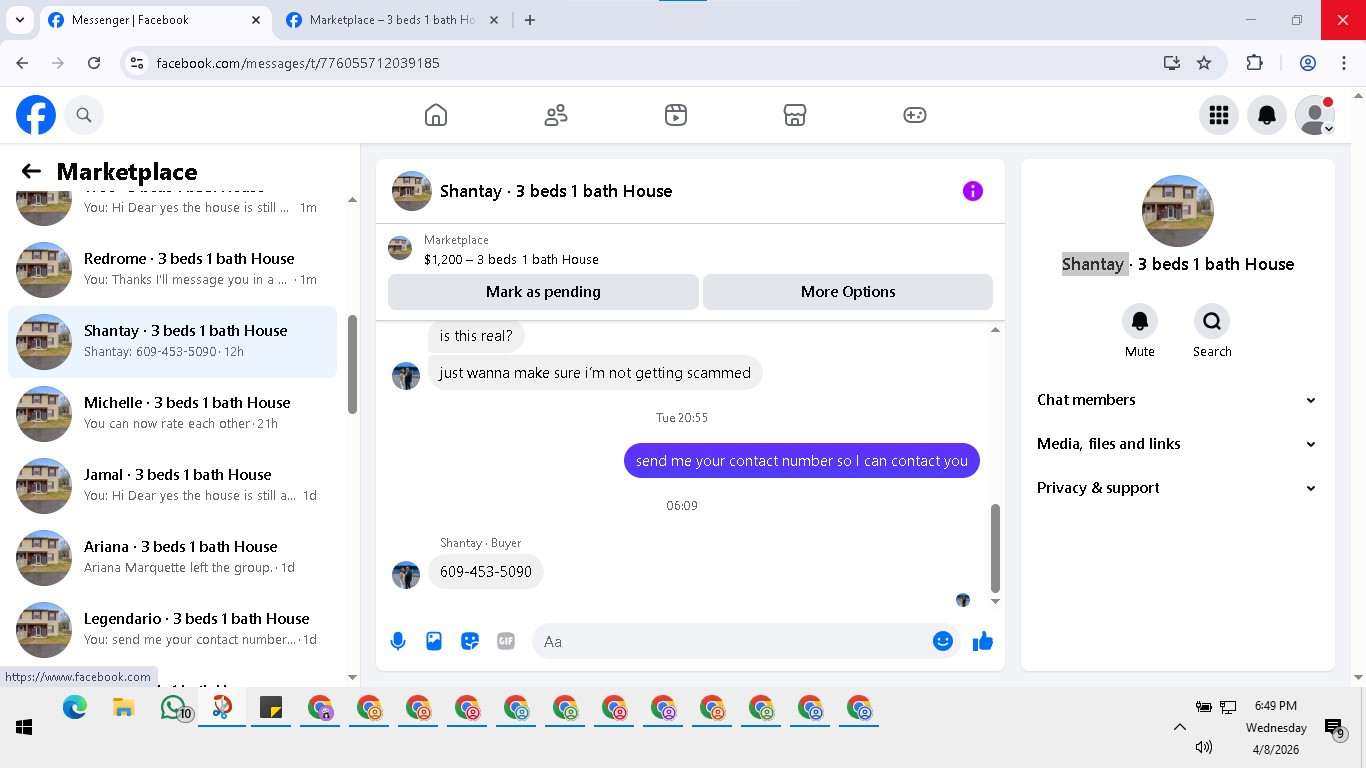Search within the conversation
The height and width of the screenshot is (768, 1366).
[1212, 321]
